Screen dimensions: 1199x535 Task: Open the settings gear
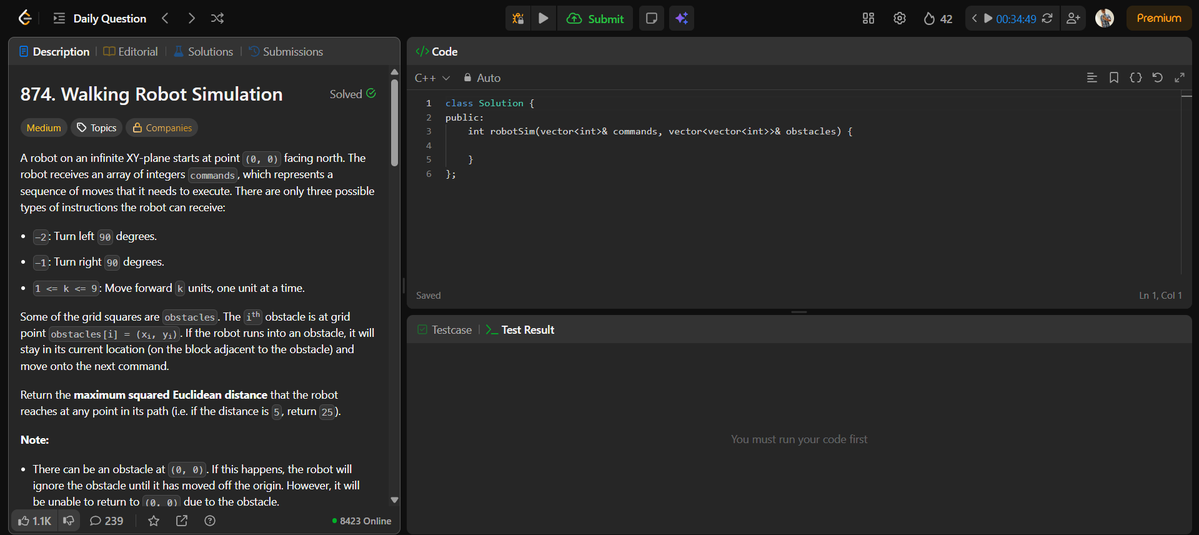pyautogui.click(x=899, y=18)
